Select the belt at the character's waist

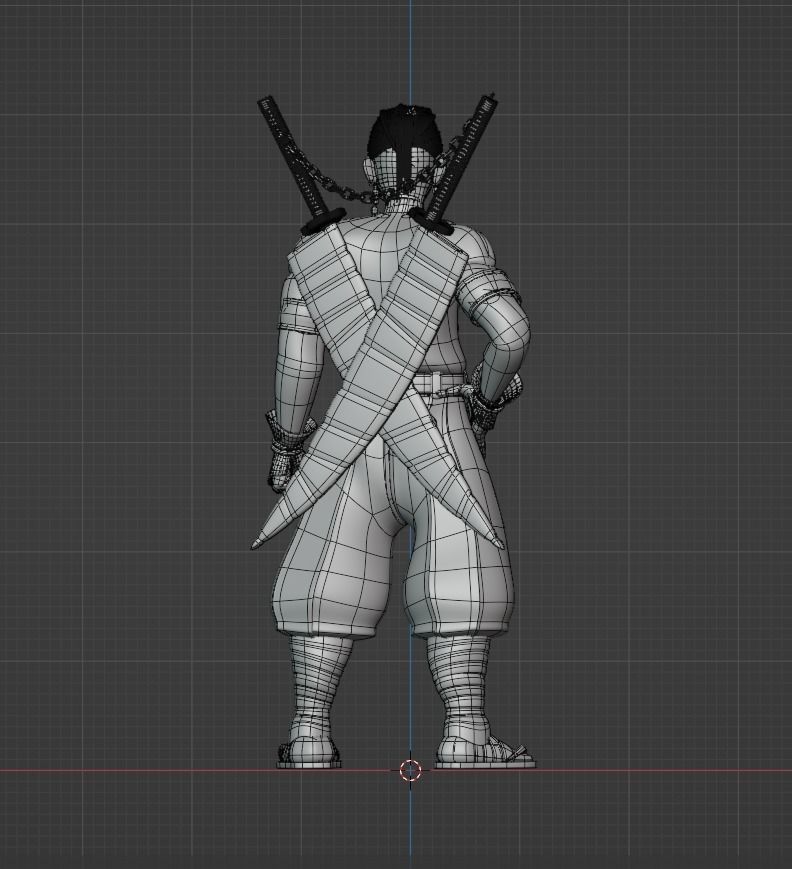[x=438, y=382]
